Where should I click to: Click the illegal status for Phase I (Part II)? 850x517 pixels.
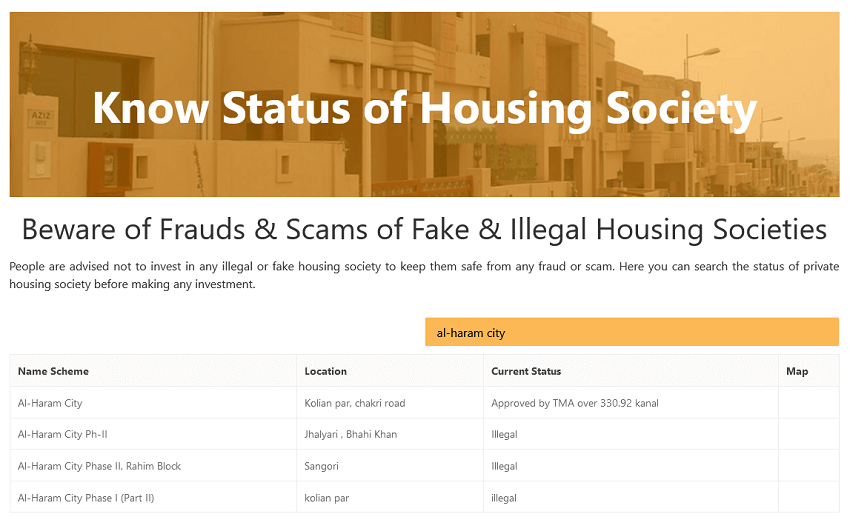click(504, 498)
